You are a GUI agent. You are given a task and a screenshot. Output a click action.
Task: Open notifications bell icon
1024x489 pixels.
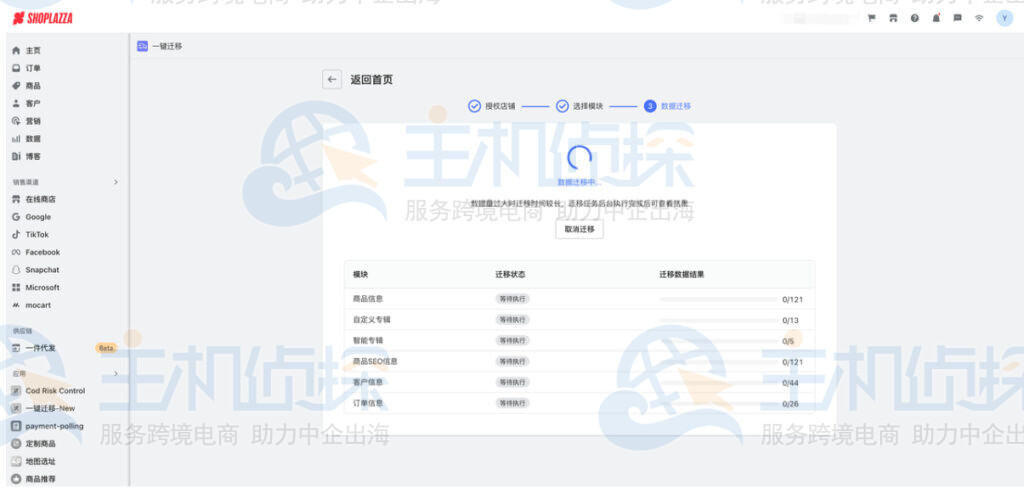936,18
